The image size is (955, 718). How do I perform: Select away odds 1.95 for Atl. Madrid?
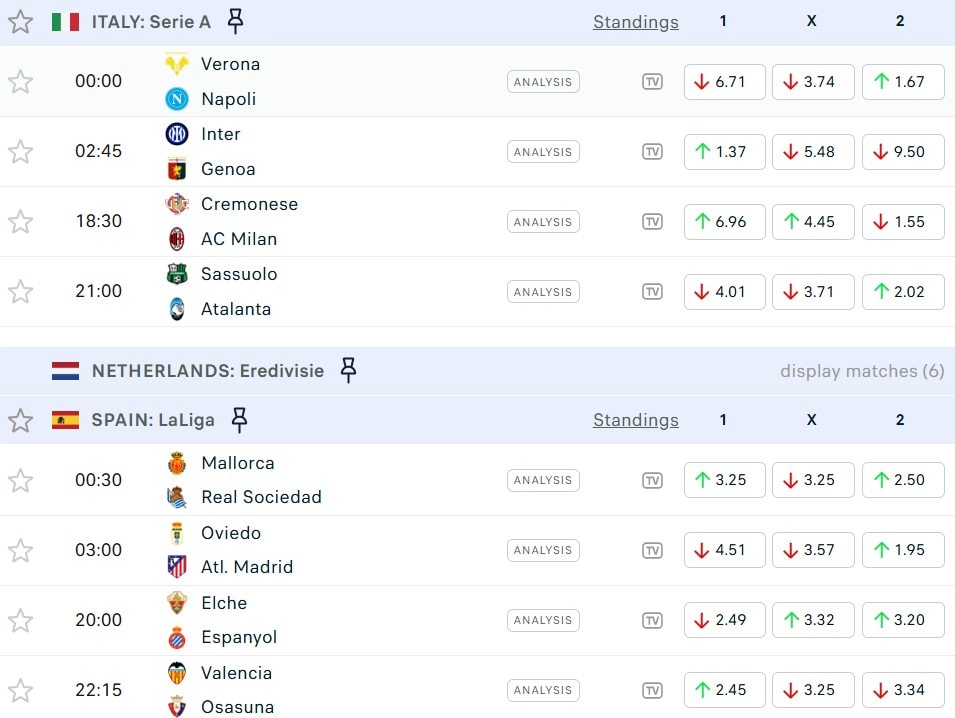pyautogui.click(x=903, y=550)
